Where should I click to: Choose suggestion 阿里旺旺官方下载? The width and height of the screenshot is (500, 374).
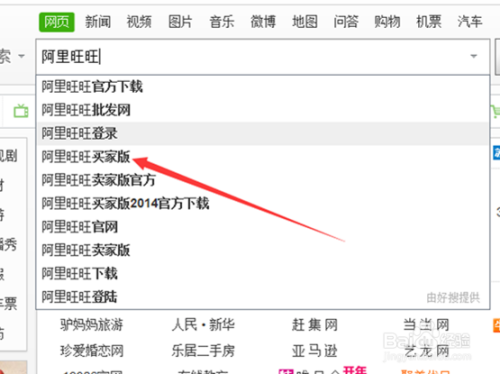pos(263,87)
